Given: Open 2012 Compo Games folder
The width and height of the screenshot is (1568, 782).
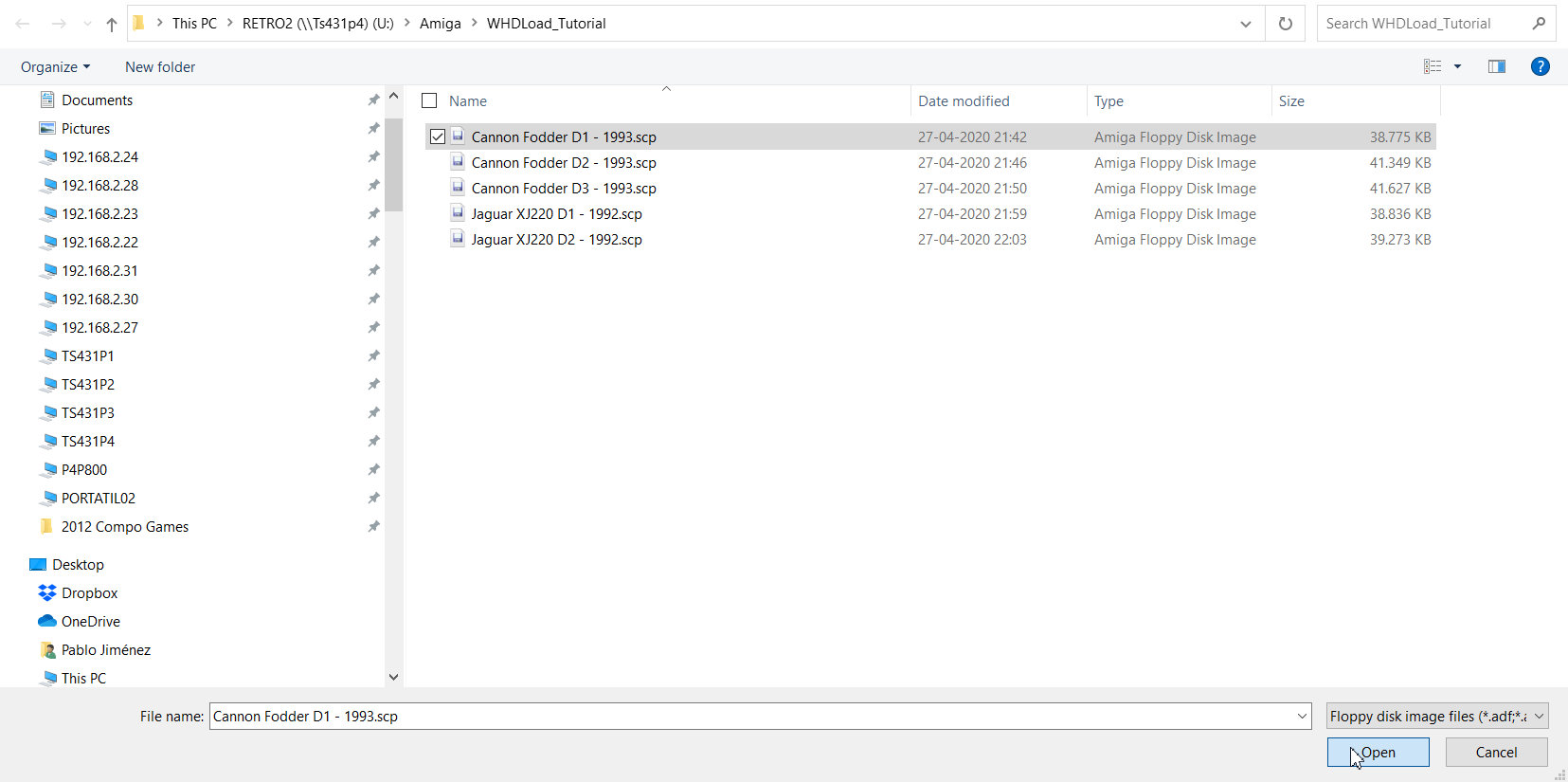Looking at the screenshot, I should point(125,526).
